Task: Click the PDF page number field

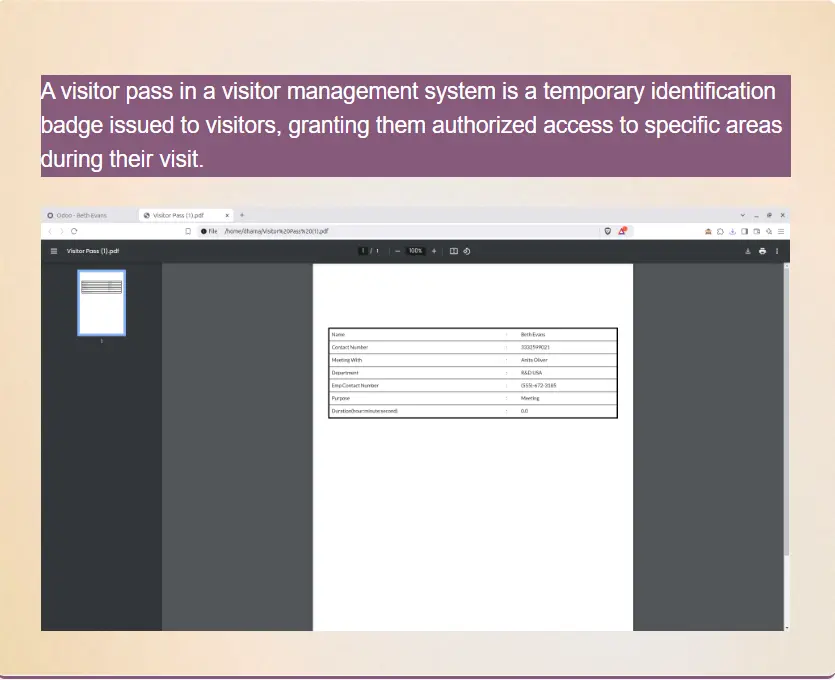Action: click(362, 251)
